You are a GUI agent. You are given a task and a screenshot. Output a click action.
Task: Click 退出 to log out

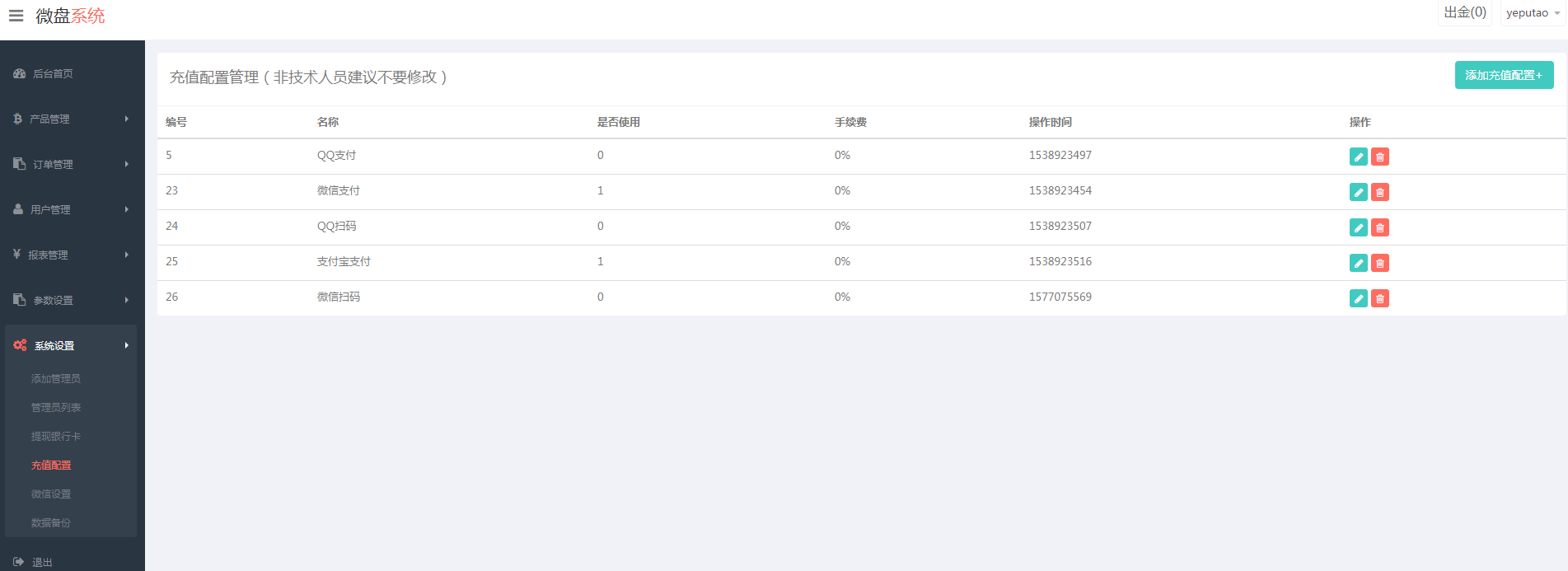click(42, 562)
